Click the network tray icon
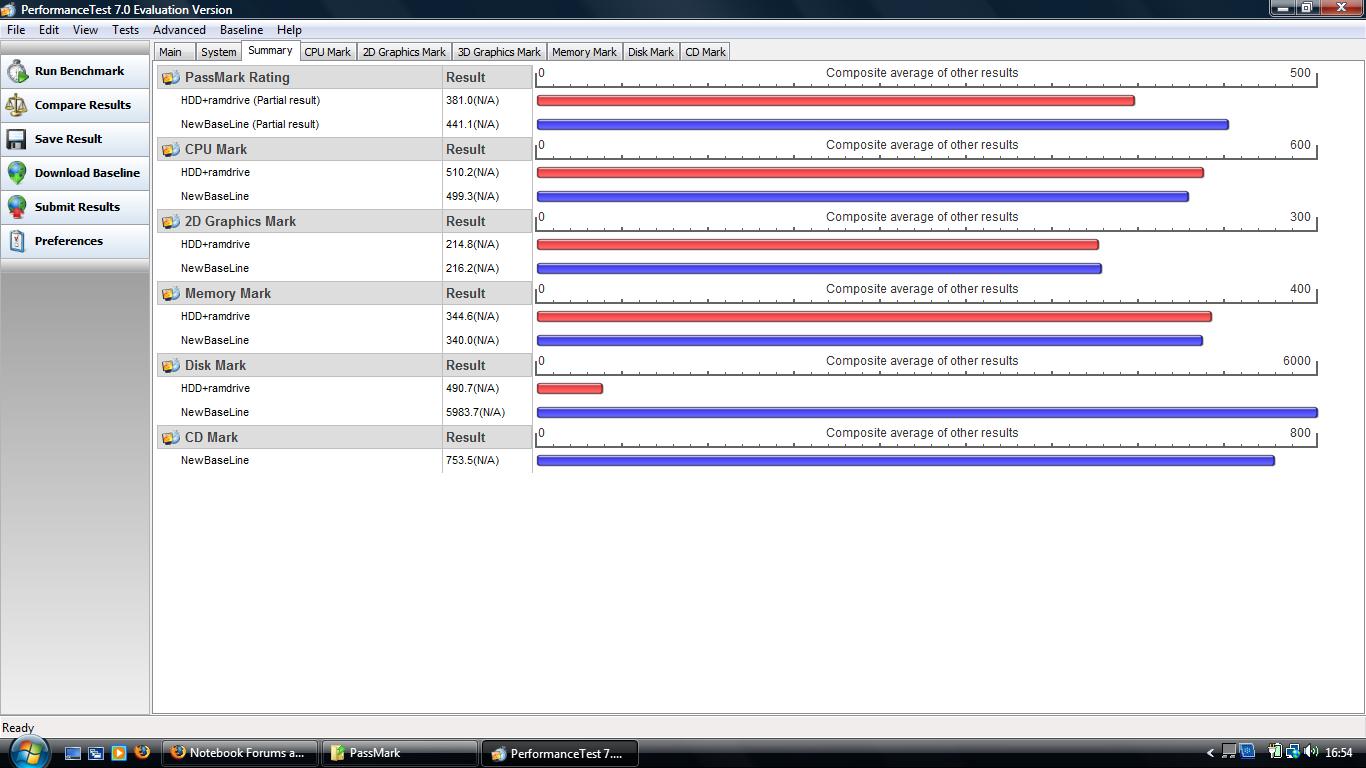This screenshot has height=768, width=1366. (1293, 752)
